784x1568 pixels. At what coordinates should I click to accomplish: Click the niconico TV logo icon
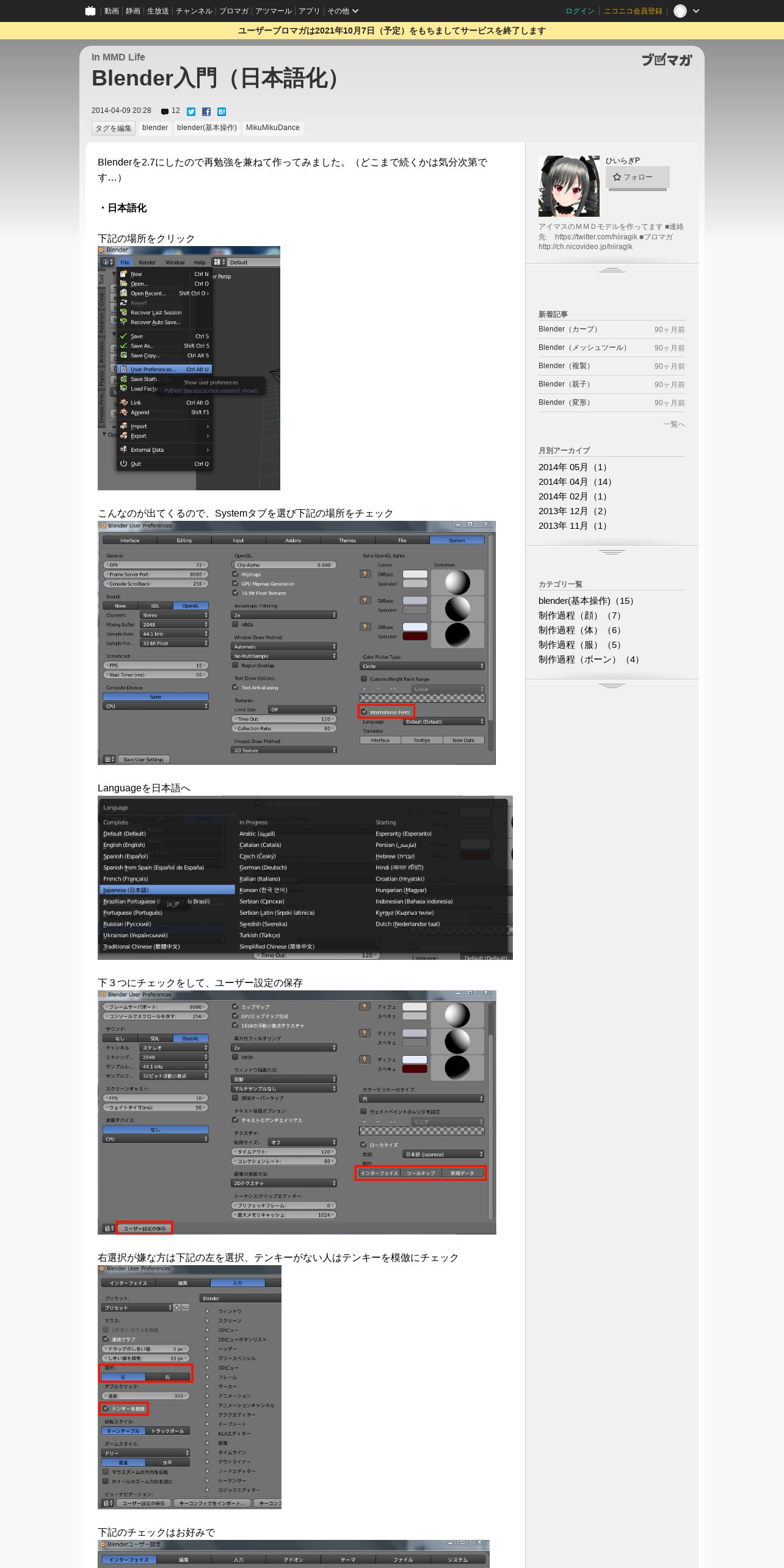tap(90, 10)
